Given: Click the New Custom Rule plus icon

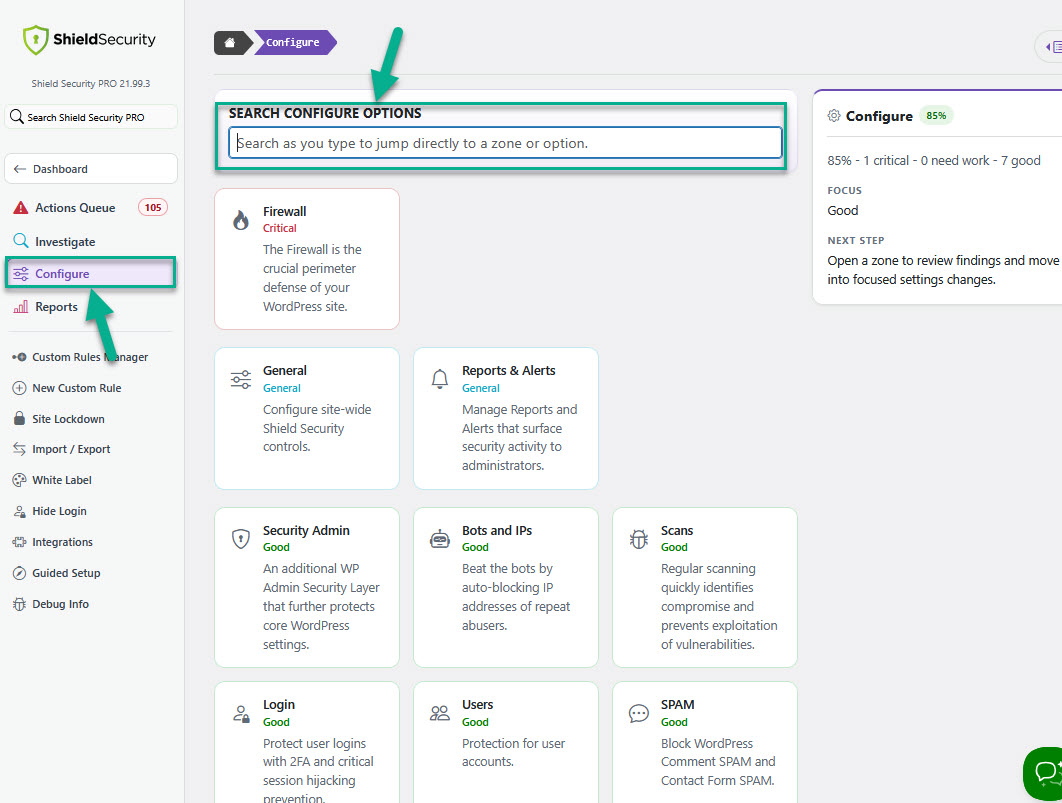Looking at the screenshot, I should tap(19, 388).
